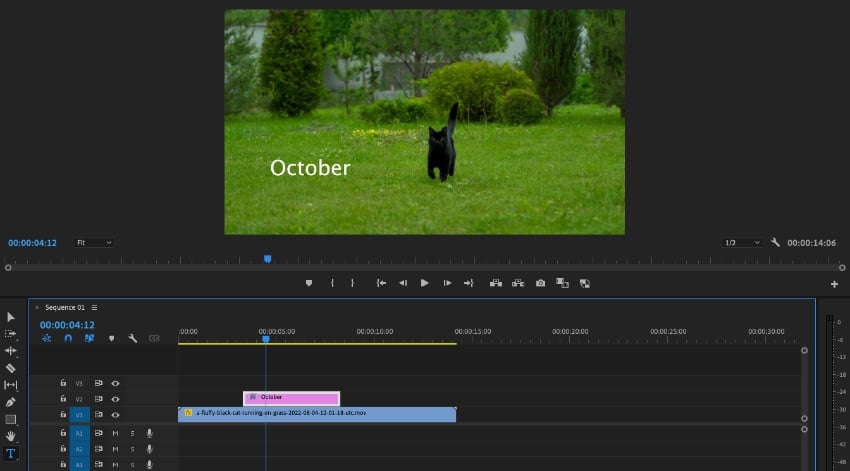Image resolution: width=850 pixels, height=471 pixels.
Task: Target the A1 track header
Action: pyautogui.click(x=79, y=433)
